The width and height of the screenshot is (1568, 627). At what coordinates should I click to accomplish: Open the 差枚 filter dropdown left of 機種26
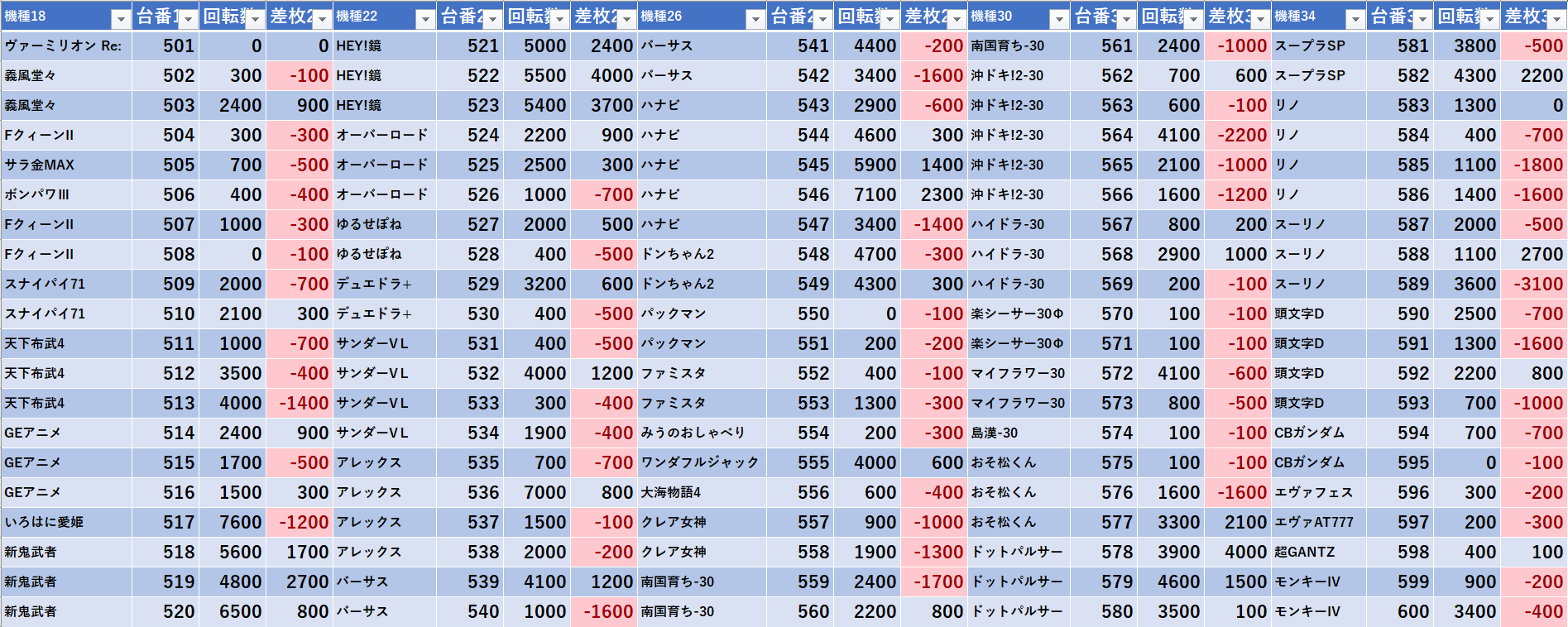coord(627,19)
